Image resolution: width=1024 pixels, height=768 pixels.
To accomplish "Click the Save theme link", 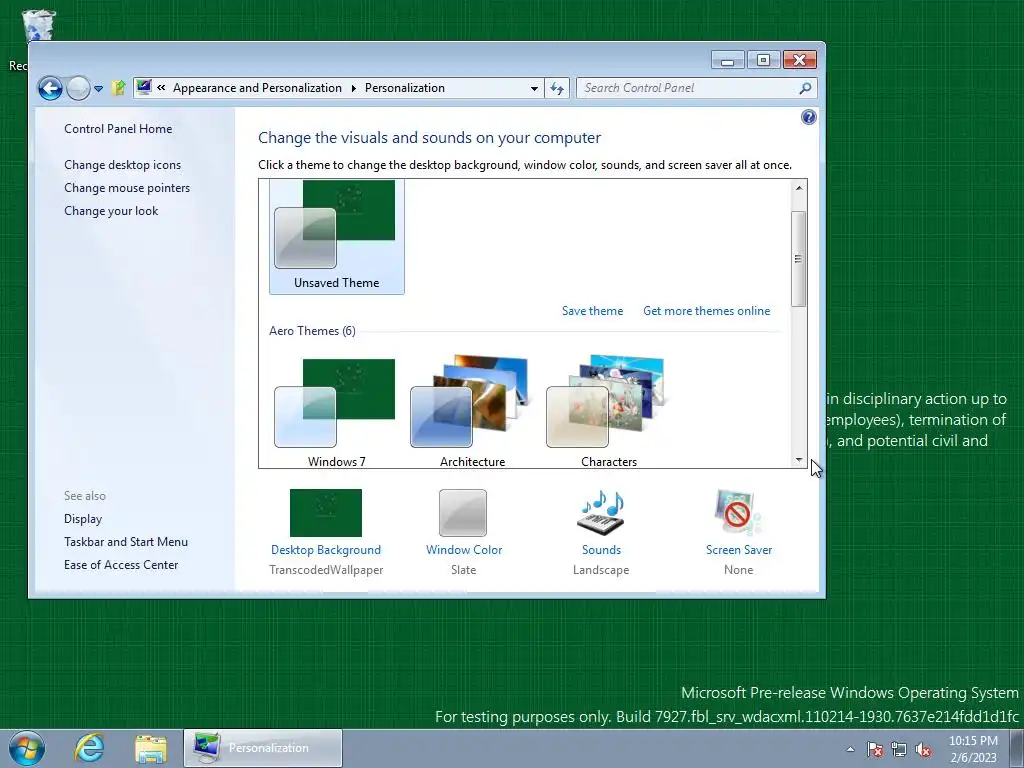I will click(x=592, y=311).
